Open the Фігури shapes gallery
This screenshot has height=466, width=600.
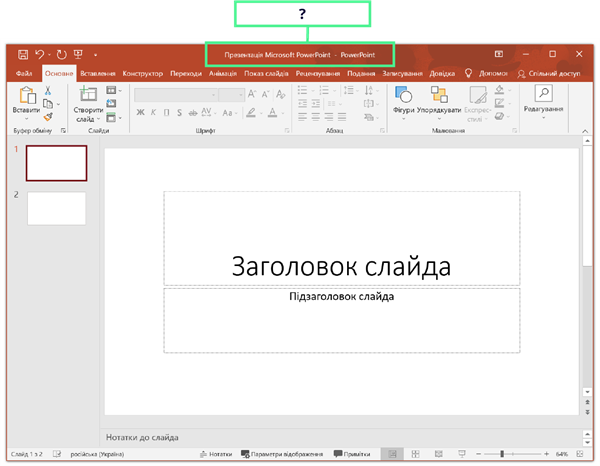(403, 104)
